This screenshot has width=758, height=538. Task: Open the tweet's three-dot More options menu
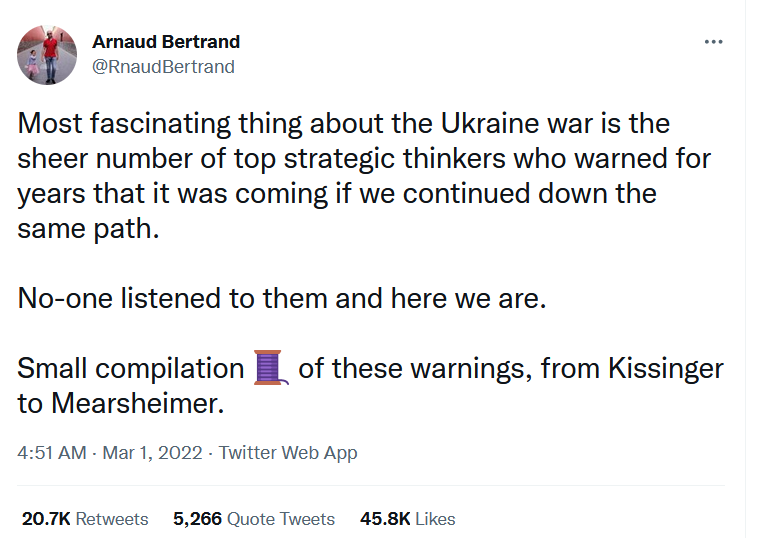(713, 42)
